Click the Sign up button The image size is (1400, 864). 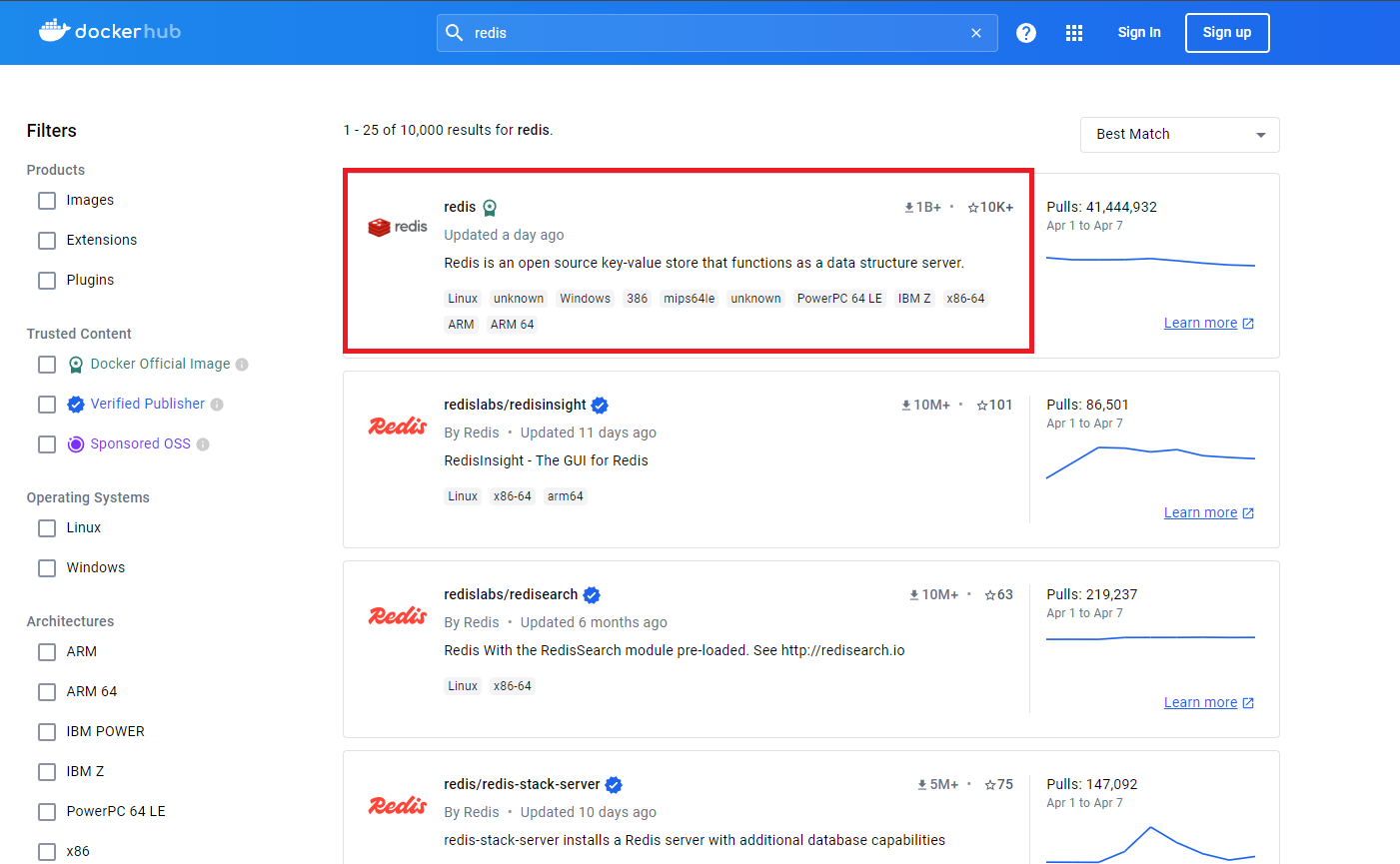click(1227, 33)
